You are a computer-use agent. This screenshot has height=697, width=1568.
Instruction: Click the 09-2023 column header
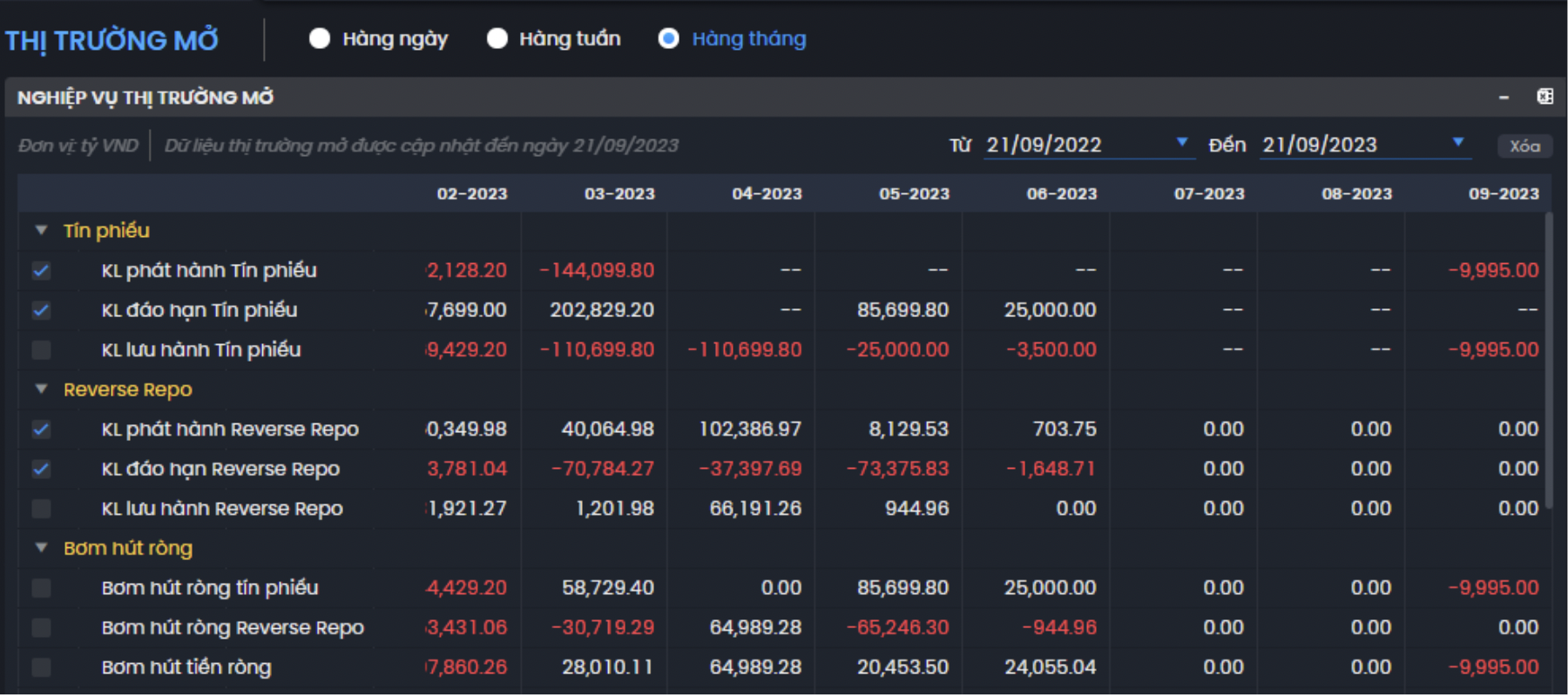point(1504,193)
